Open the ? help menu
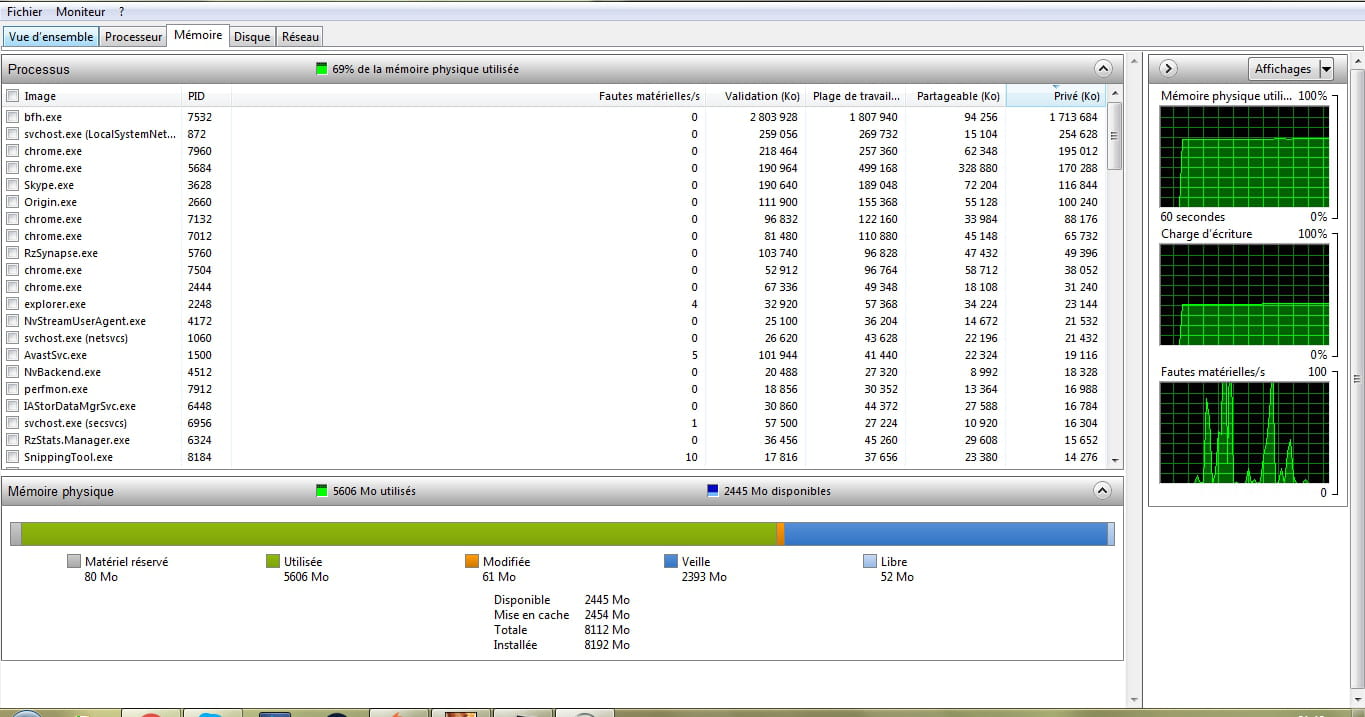 coord(121,12)
